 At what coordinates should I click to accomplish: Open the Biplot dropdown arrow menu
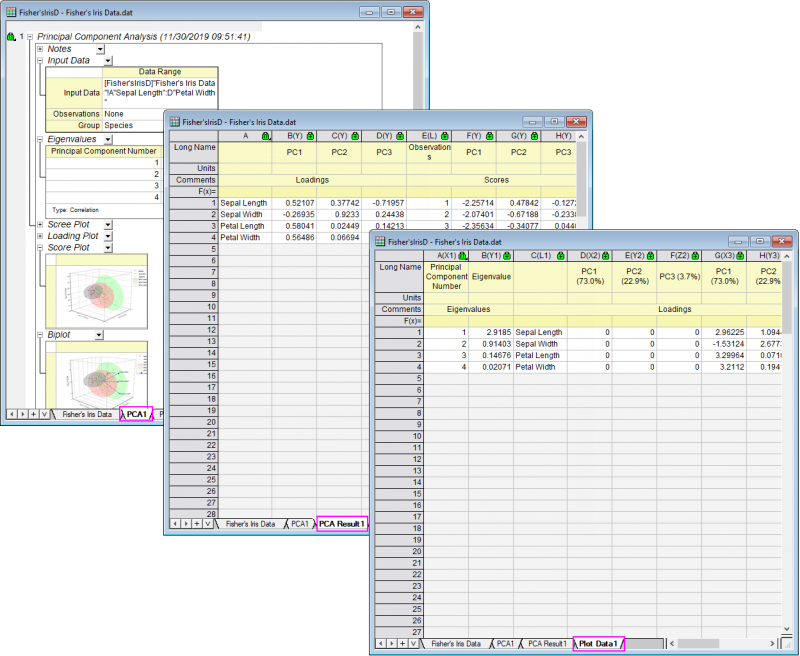[99, 335]
